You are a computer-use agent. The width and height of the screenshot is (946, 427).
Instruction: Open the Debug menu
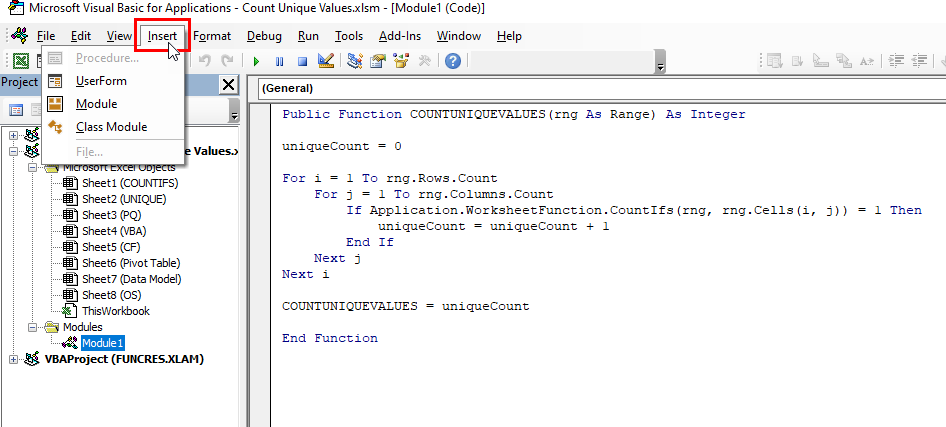pyautogui.click(x=264, y=36)
